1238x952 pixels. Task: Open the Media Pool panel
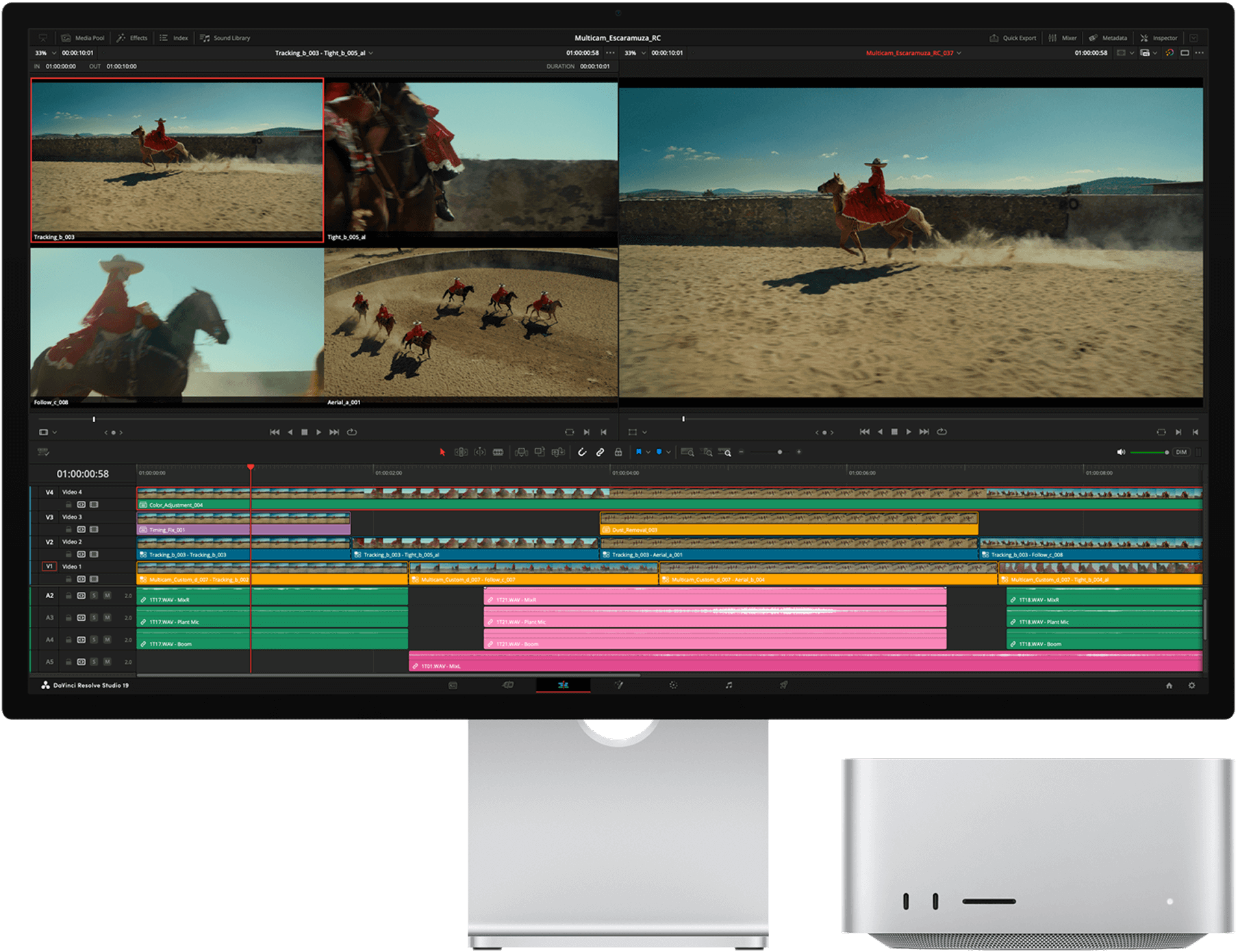[x=83, y=38]
